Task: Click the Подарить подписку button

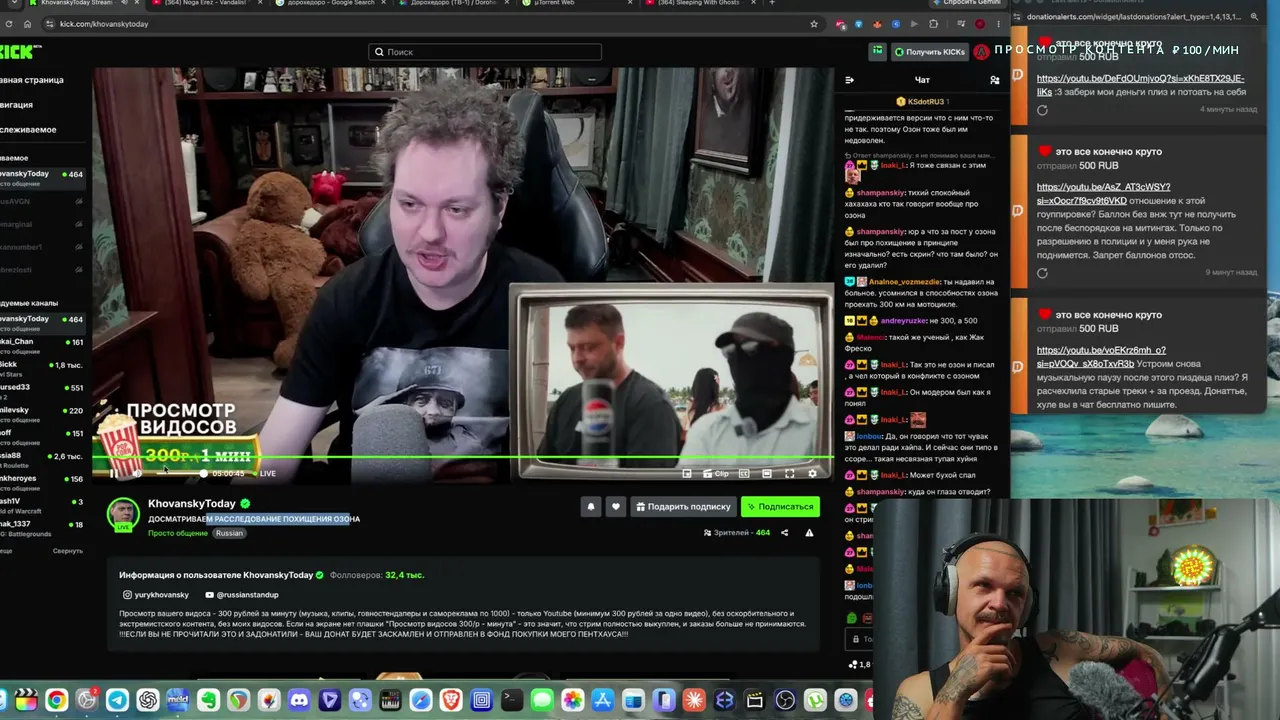Action: [x=683, y=507]
